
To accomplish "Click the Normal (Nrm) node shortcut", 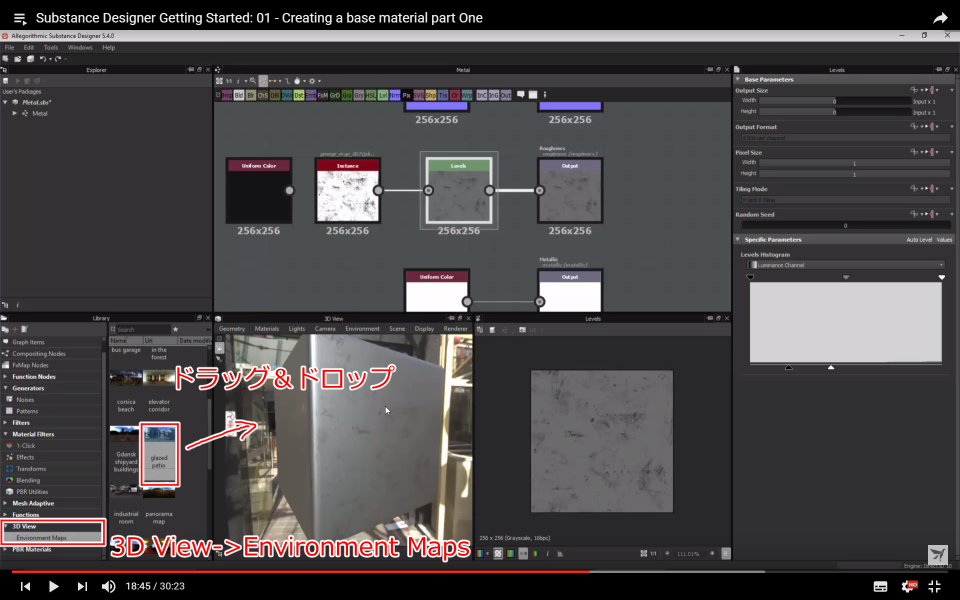I will coord(395,95).
